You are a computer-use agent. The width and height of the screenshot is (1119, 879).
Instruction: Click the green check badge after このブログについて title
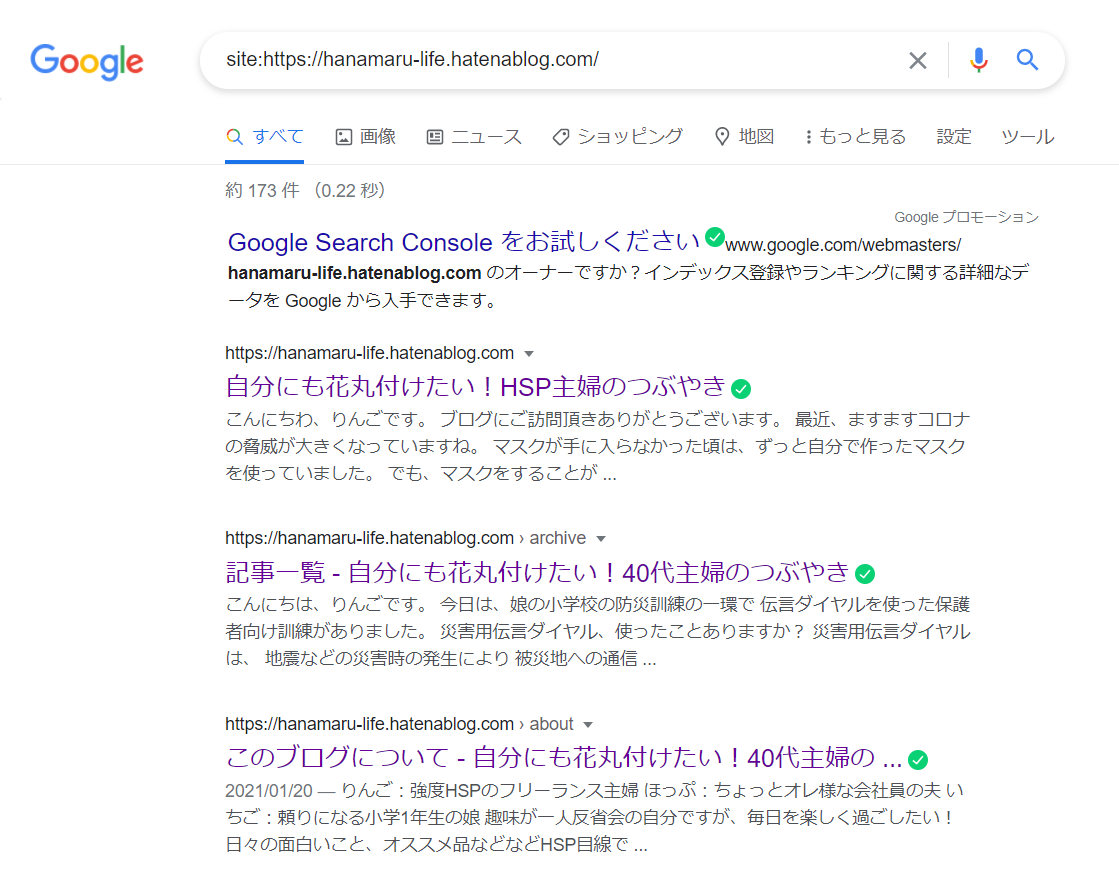click(918, 760)
